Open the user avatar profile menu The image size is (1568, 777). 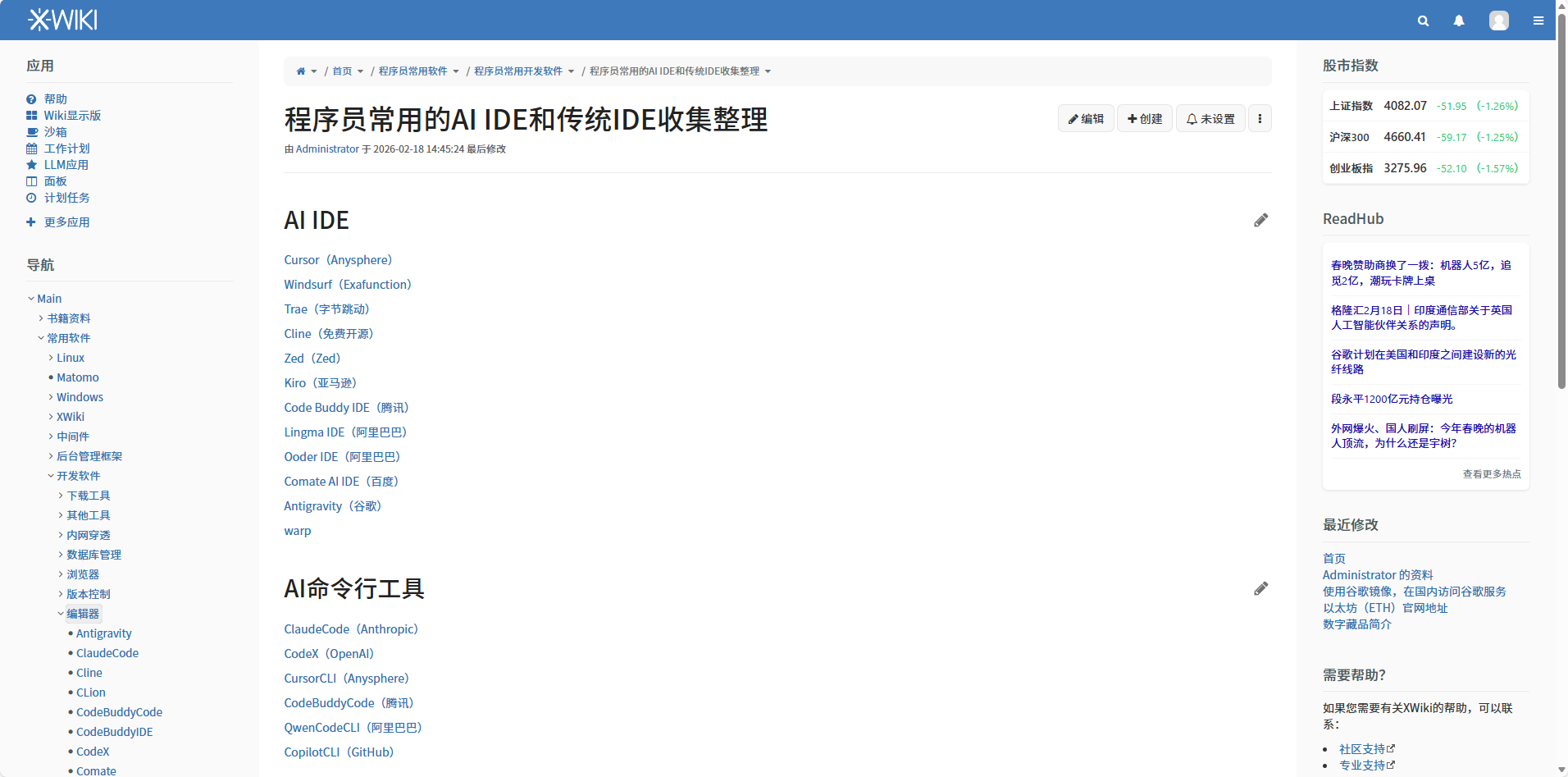click(1499, 20)
